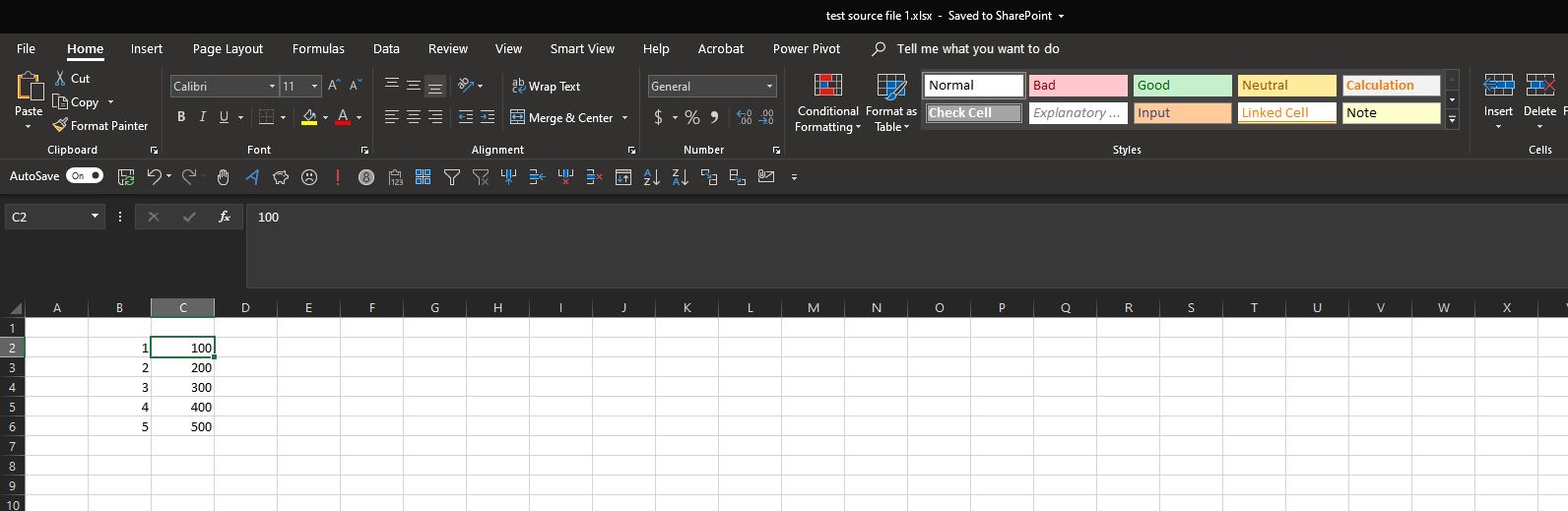Click the Cut scissors icon

pyautogui.click(x=60, y=78)
